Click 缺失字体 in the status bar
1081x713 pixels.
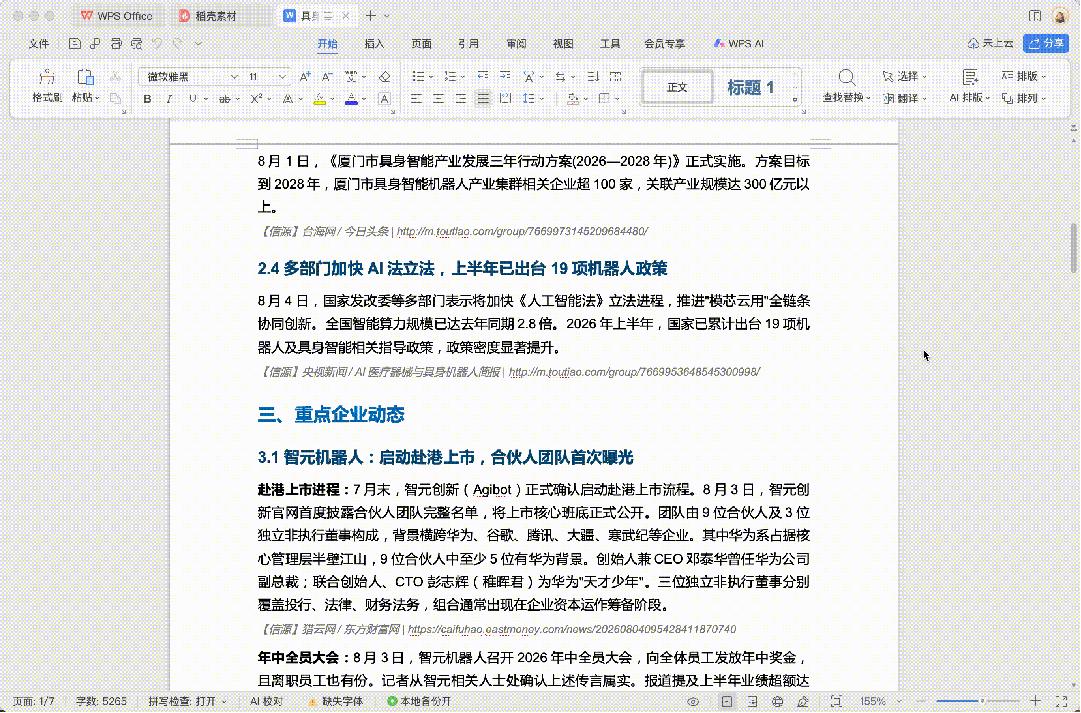coord(336,701)
